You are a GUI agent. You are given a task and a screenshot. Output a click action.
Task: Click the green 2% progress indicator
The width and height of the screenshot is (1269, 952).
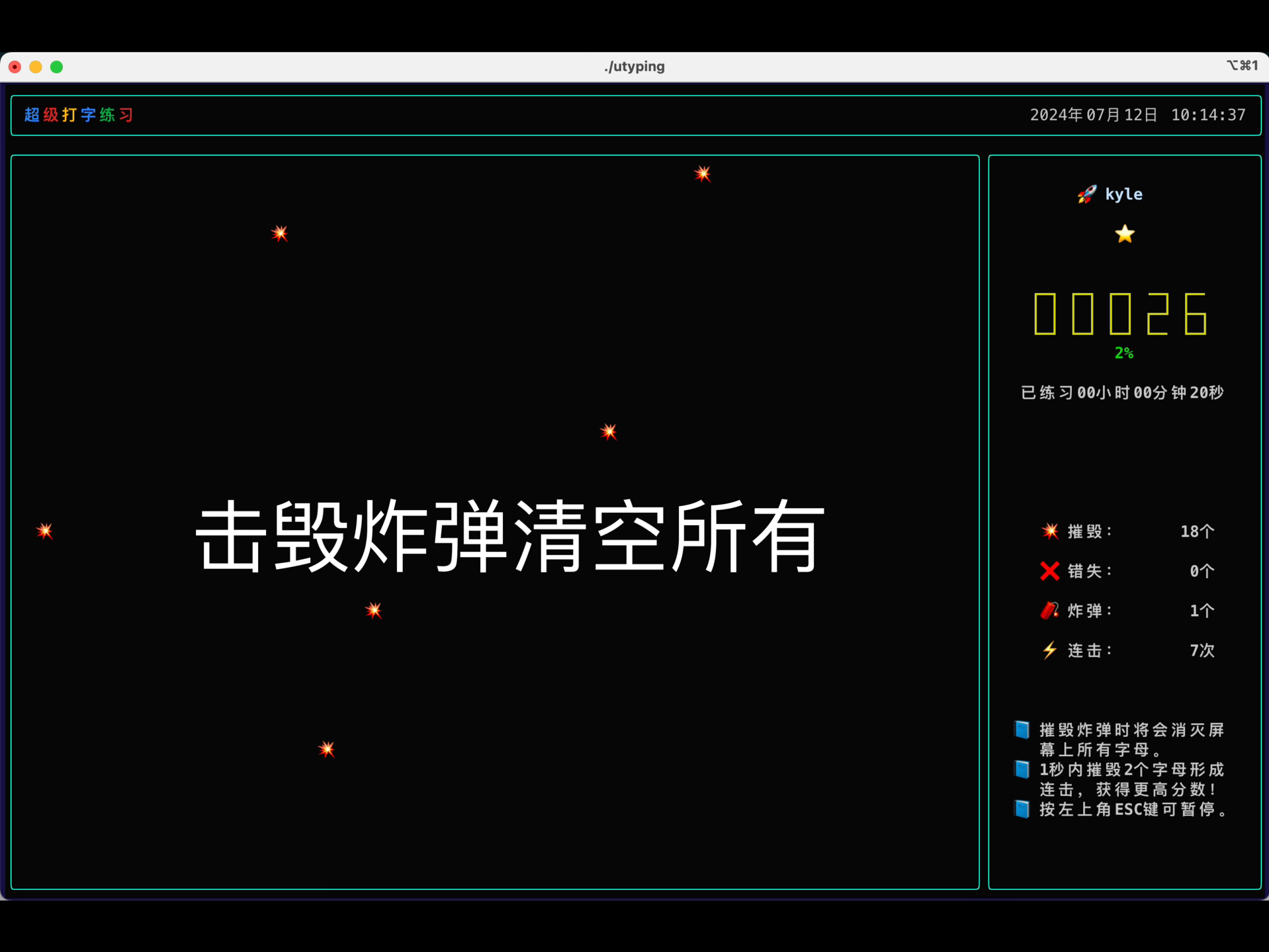[1123, 353]
